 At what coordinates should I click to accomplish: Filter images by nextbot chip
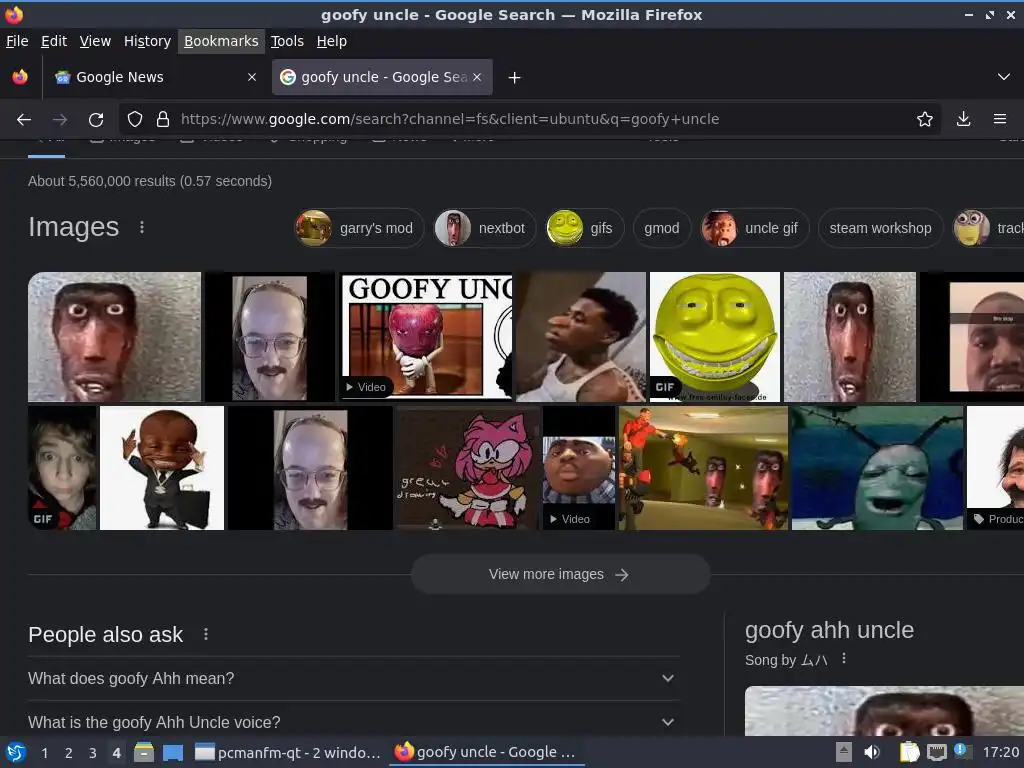[485, 228]
